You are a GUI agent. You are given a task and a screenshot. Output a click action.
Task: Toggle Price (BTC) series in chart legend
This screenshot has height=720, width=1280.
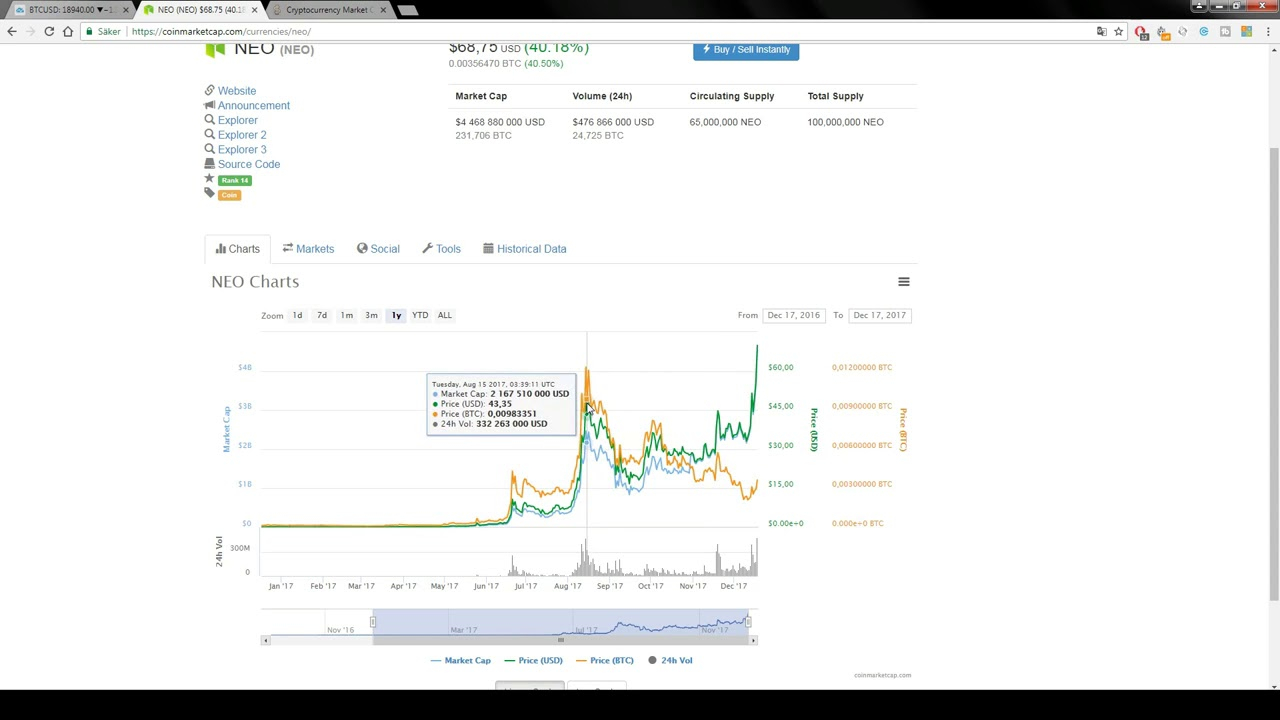605,661
